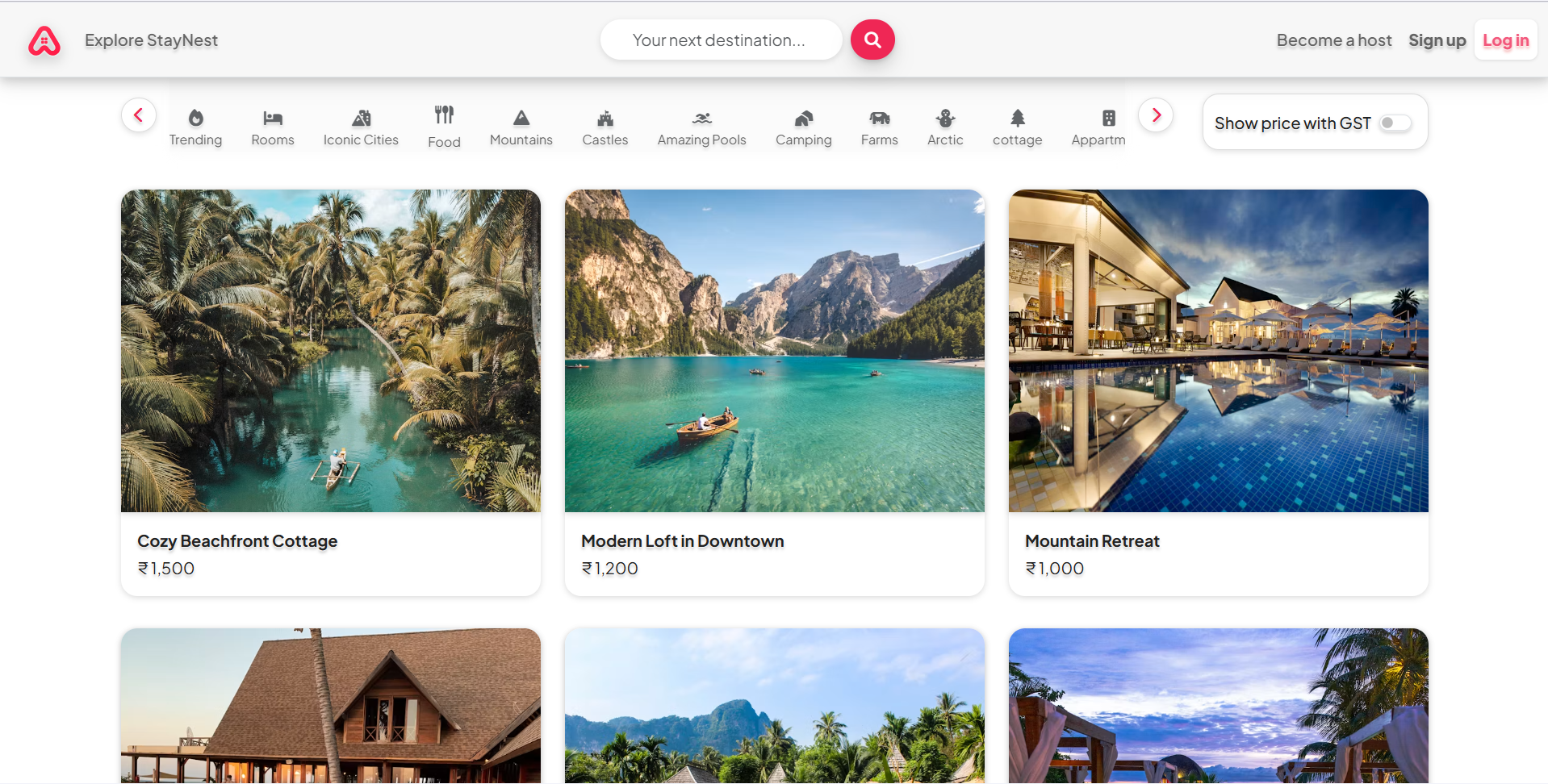
Task: Pick the Camping tent icon
Action: 804,118
